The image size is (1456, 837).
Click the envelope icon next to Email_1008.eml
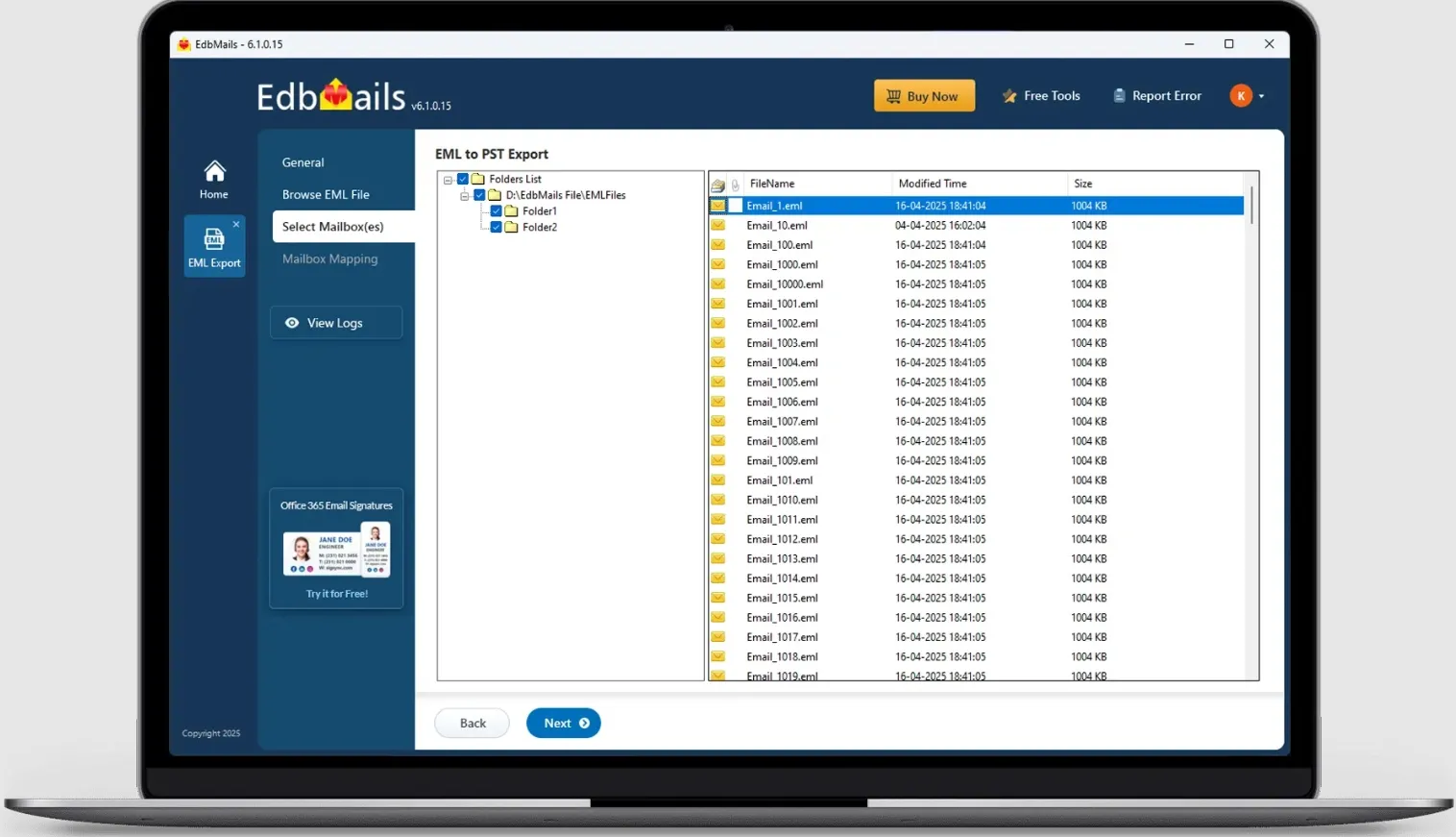(717, 441)
